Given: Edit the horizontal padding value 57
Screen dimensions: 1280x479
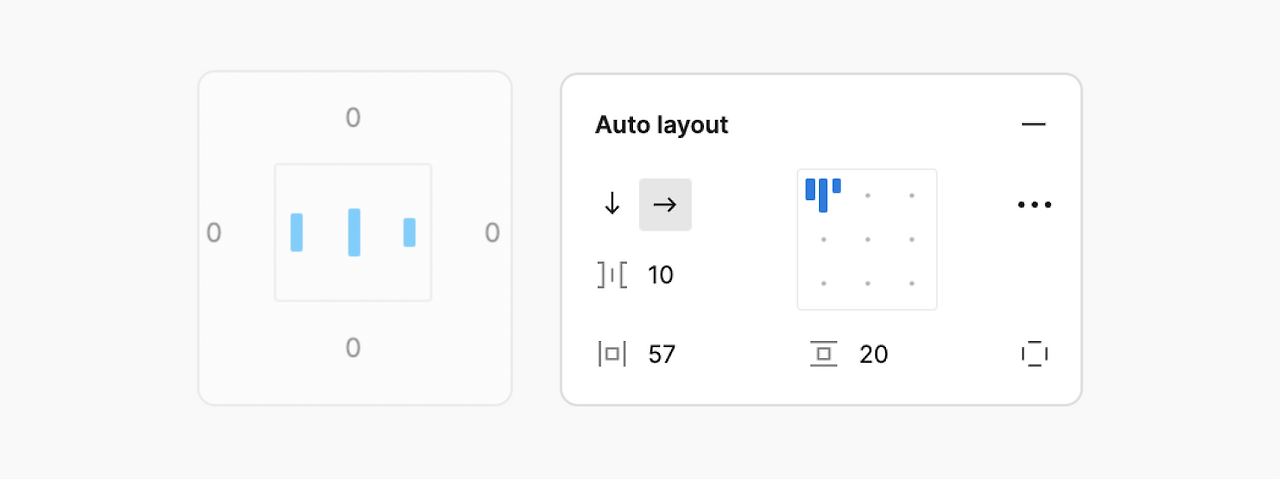Looking at the screenshot, I should tap(662, 354).
